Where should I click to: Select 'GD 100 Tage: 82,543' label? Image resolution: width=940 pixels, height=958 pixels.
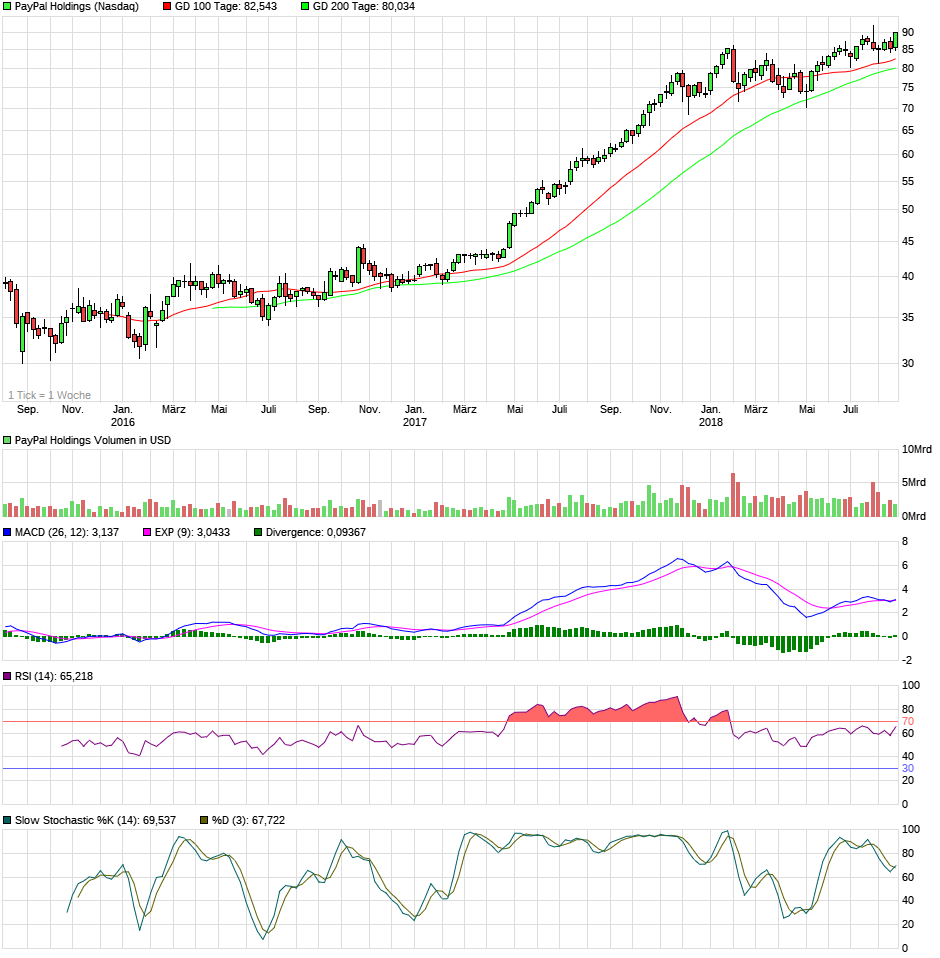tap(226, 7)
